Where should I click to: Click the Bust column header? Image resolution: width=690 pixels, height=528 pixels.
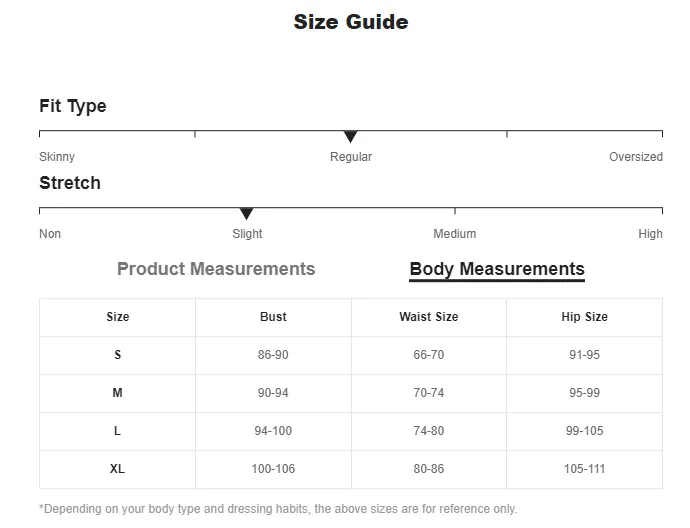pyautogui.click(x=273, y=317)
